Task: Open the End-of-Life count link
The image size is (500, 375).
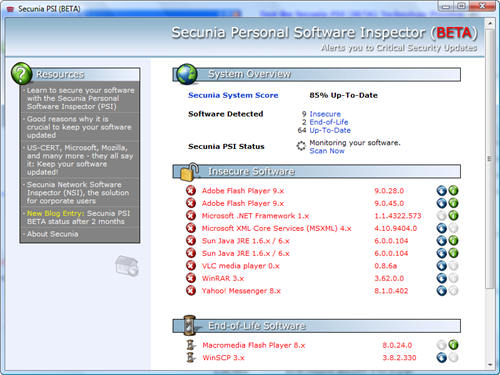Action: [x=329, y=122]
